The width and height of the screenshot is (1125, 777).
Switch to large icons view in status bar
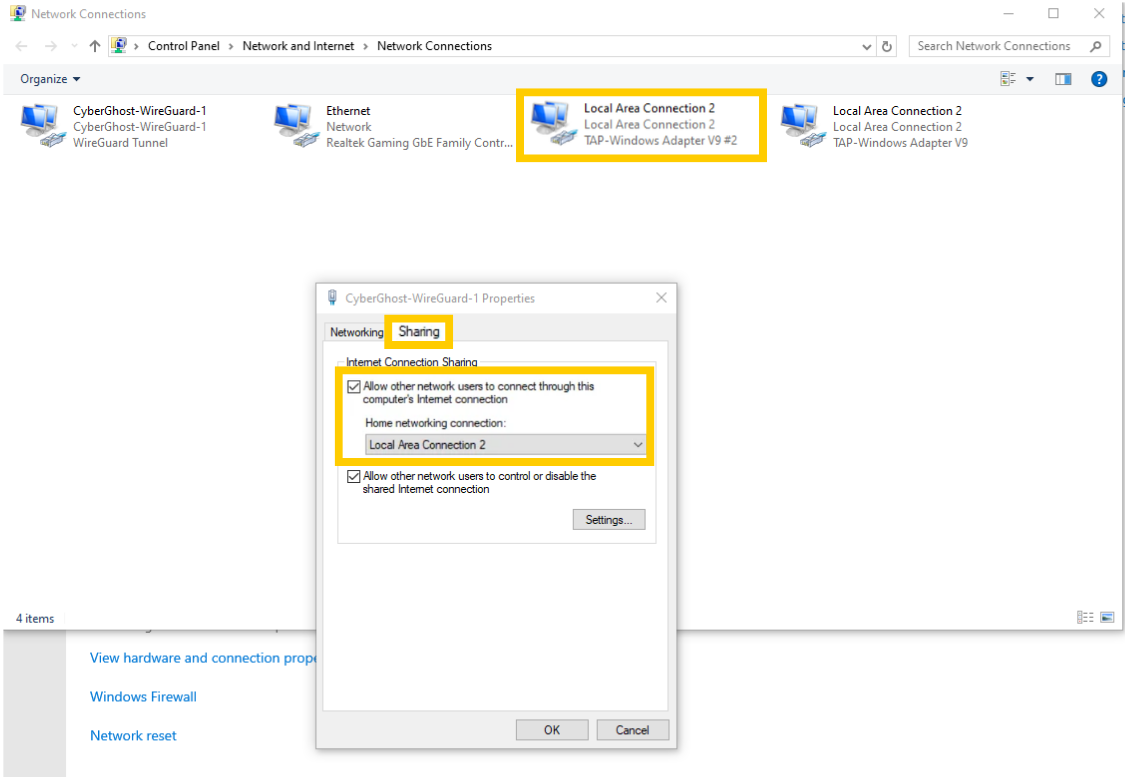coord(1107,618)
